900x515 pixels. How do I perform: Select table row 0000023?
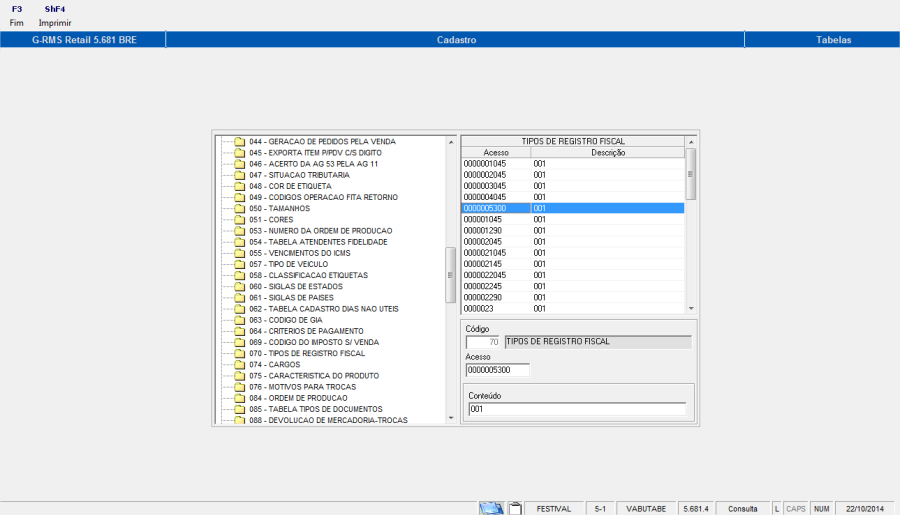pos(573,308)
